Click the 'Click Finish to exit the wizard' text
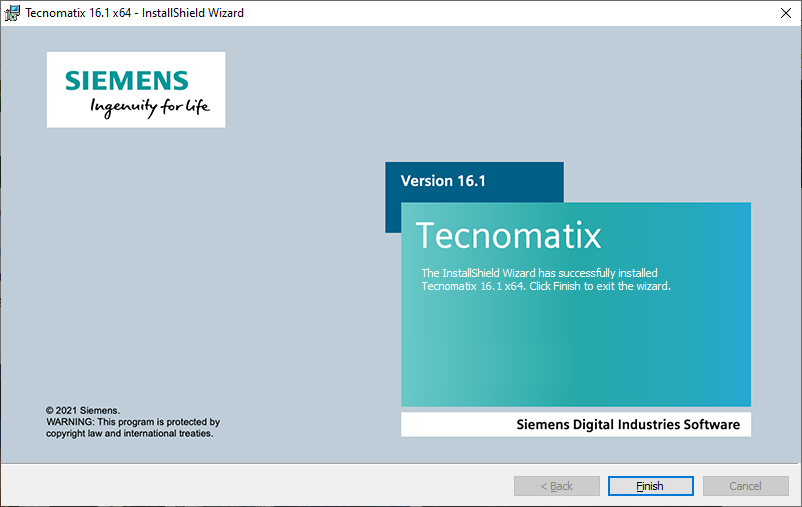 click(600, 286)
